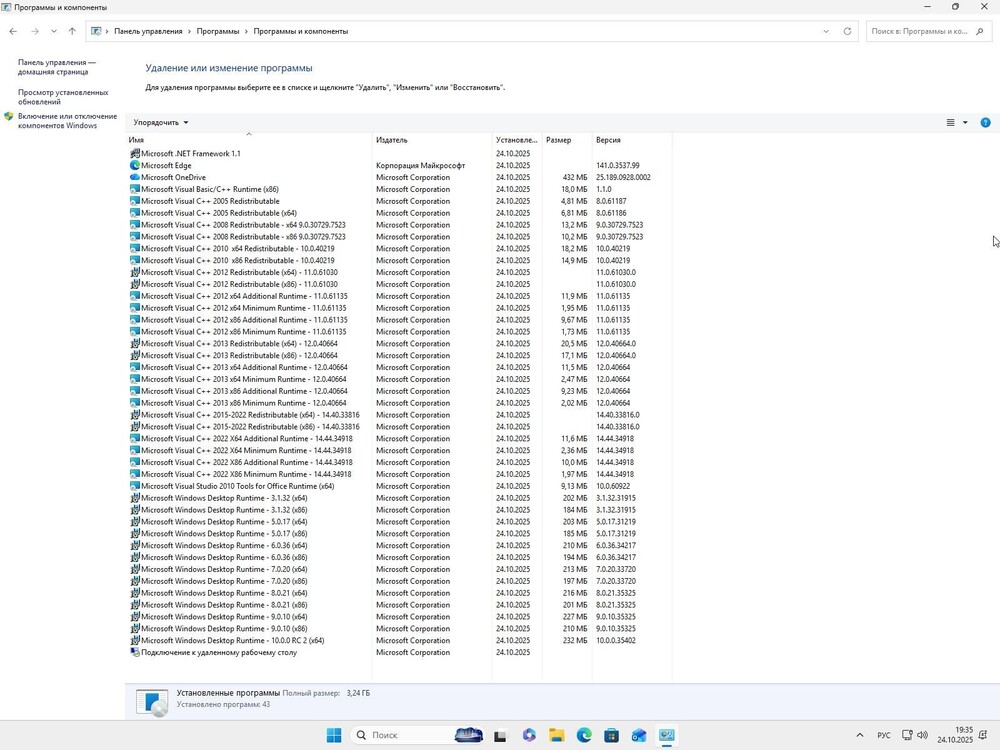The height and width of the screenshot is (750, 1000).
Task: Go up one level with the Up arrow
Action: click(72, 31)
